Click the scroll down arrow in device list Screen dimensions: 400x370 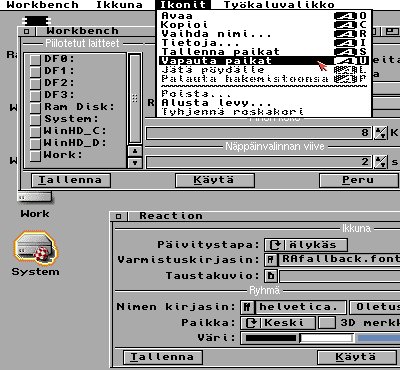(135, 163)
